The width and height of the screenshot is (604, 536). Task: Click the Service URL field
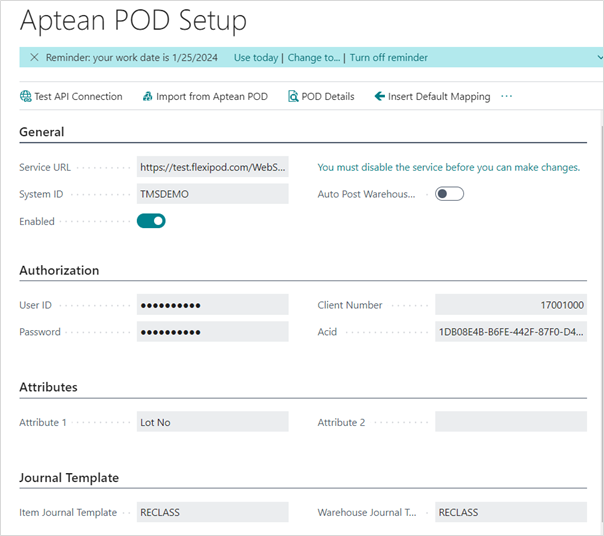point(212,167)
